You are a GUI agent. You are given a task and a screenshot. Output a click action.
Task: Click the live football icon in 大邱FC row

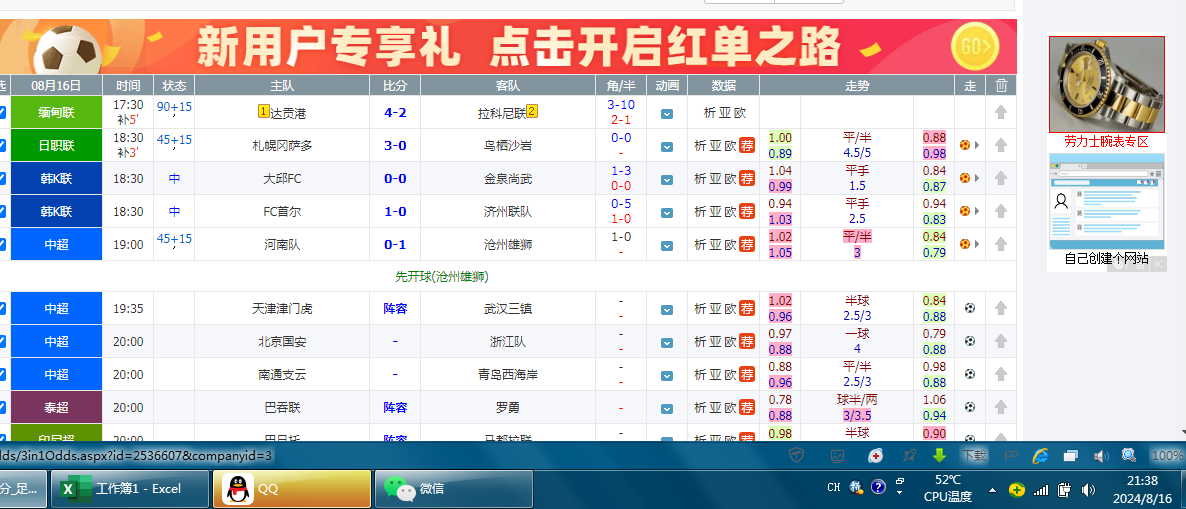coord(964,179)
